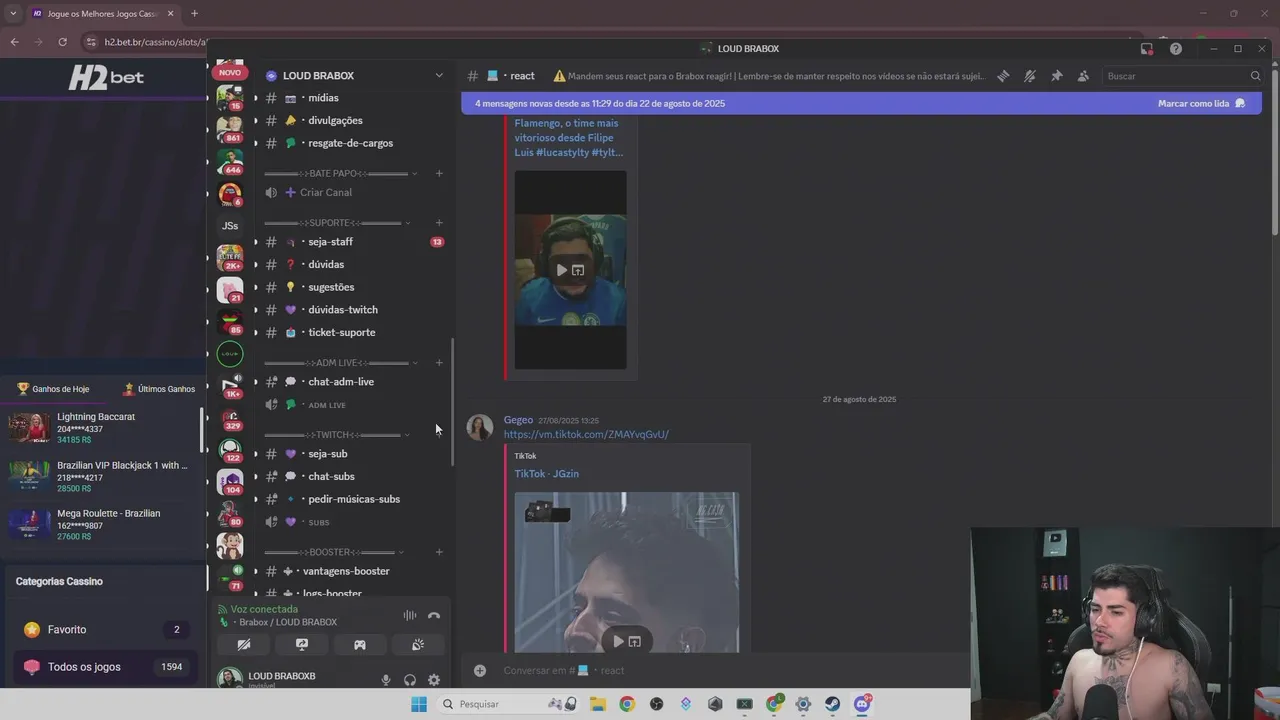Click Marcar como lida button

click(1201, 103)
